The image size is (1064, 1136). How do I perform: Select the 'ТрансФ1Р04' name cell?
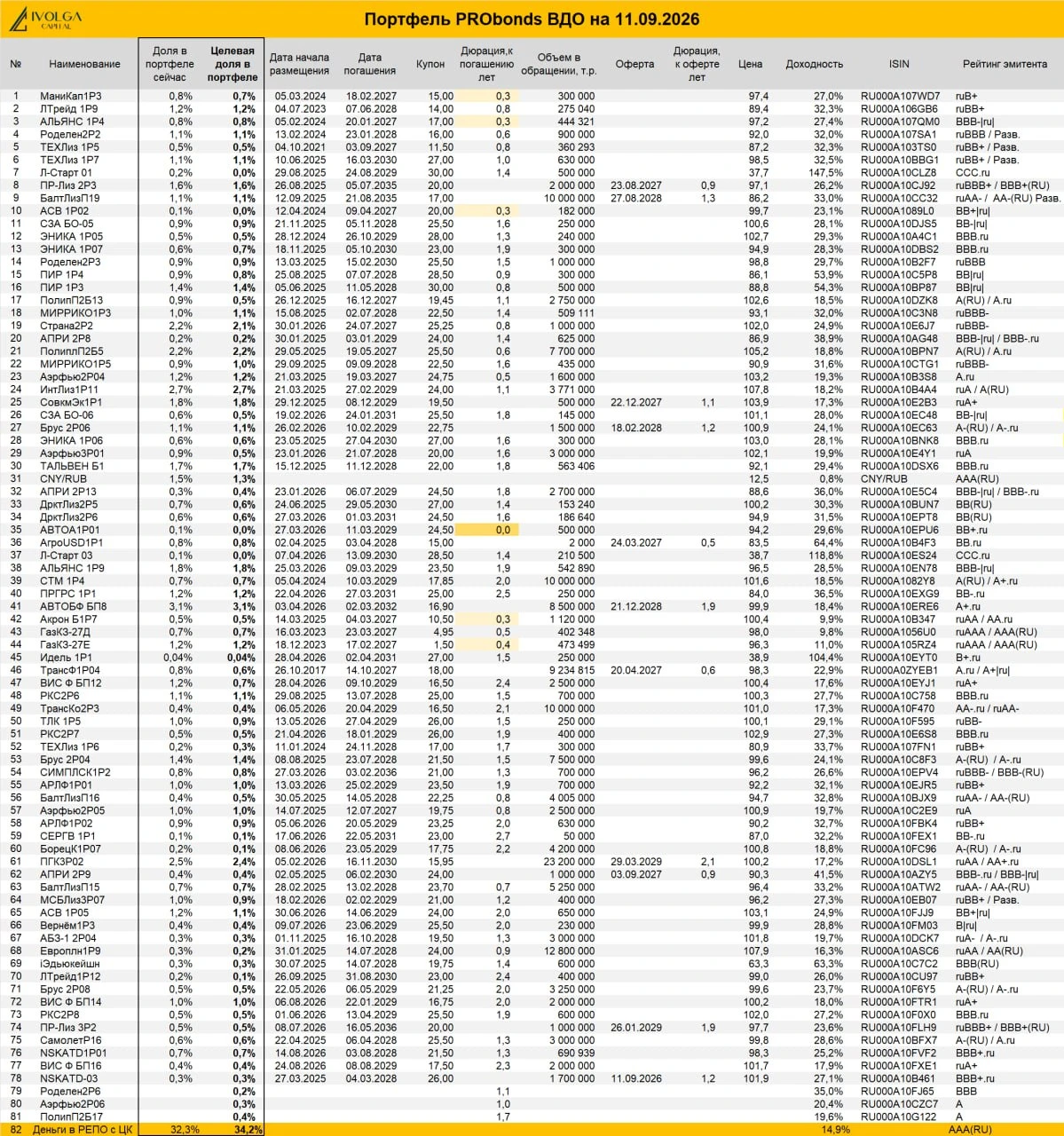[x=70, y=671]
